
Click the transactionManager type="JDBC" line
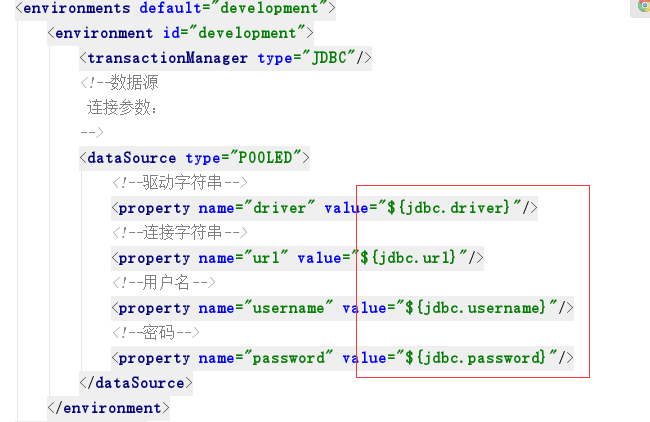click(x=226, y=58)
